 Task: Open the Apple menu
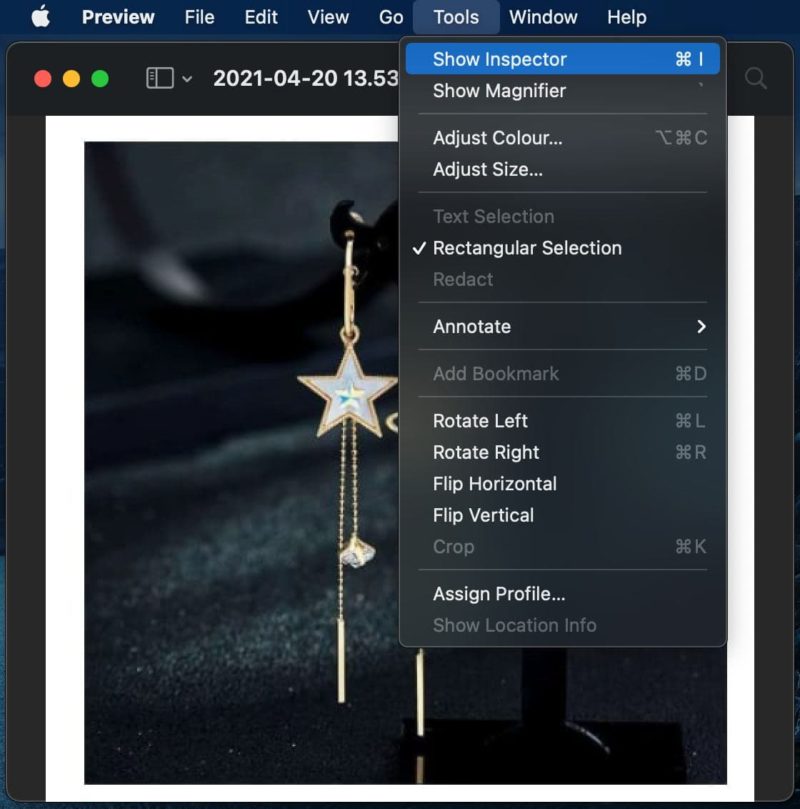click(40, 17)
